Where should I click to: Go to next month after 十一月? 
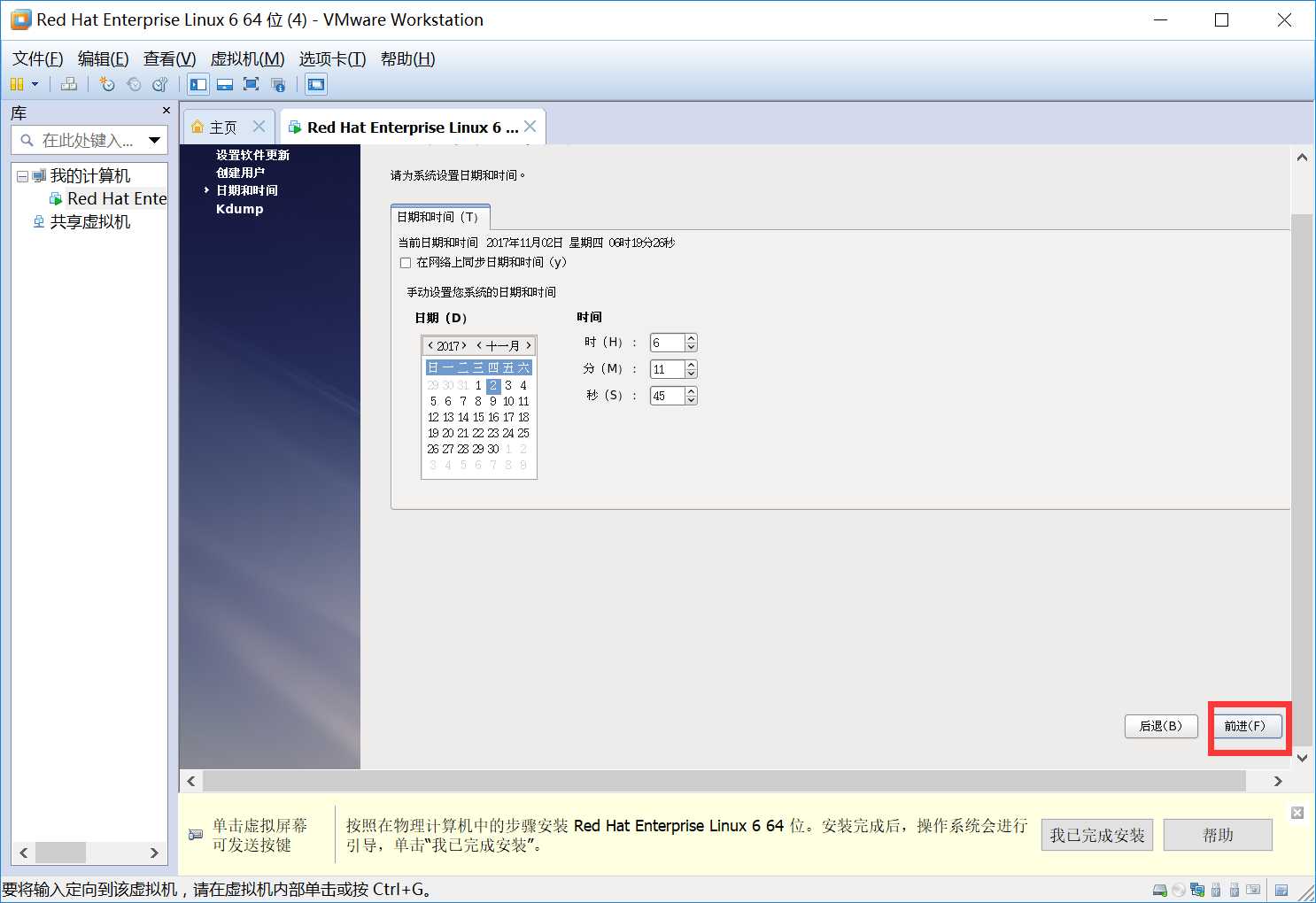(529, 346)
